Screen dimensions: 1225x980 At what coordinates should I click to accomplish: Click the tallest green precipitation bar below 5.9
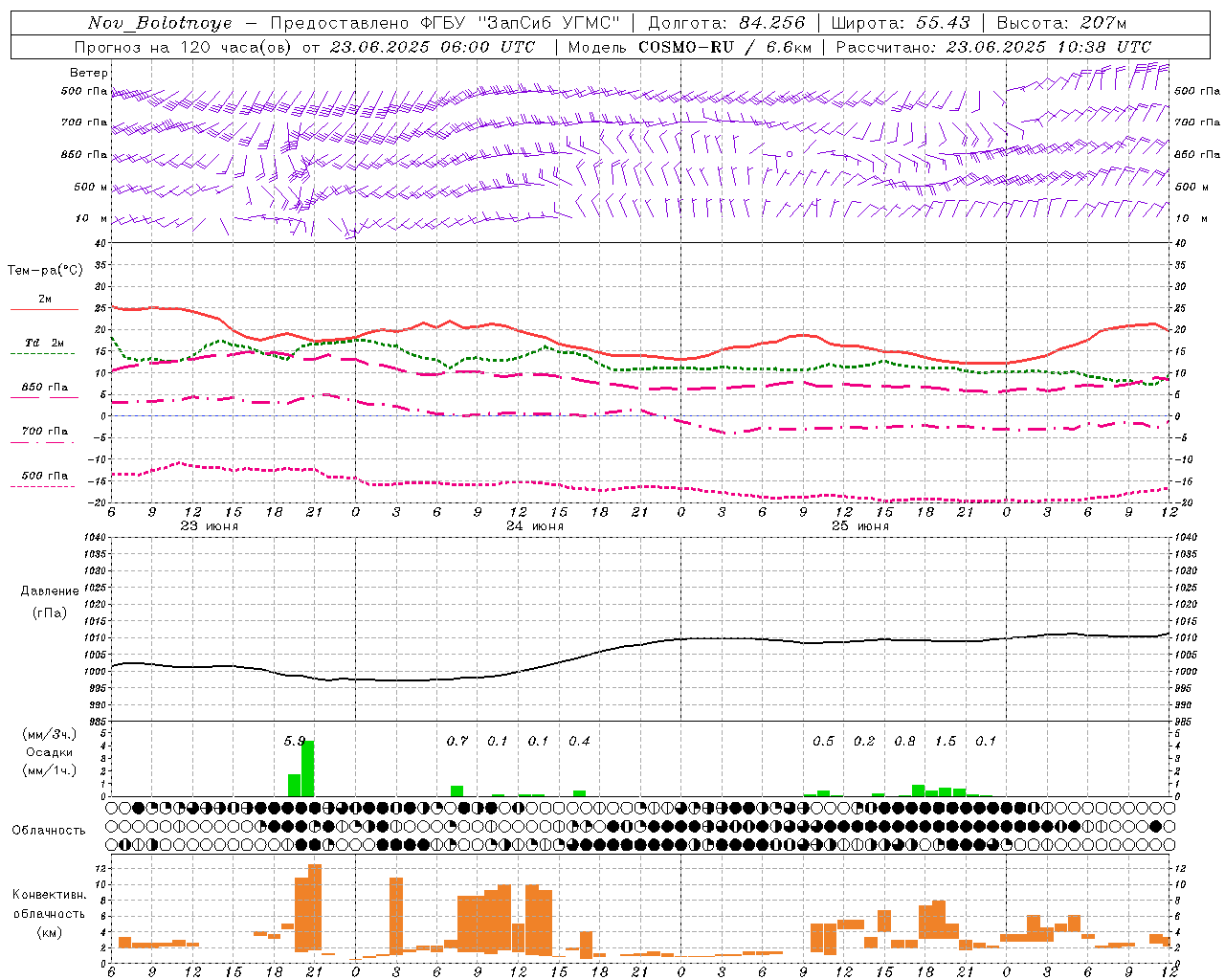tap(308, 768)
